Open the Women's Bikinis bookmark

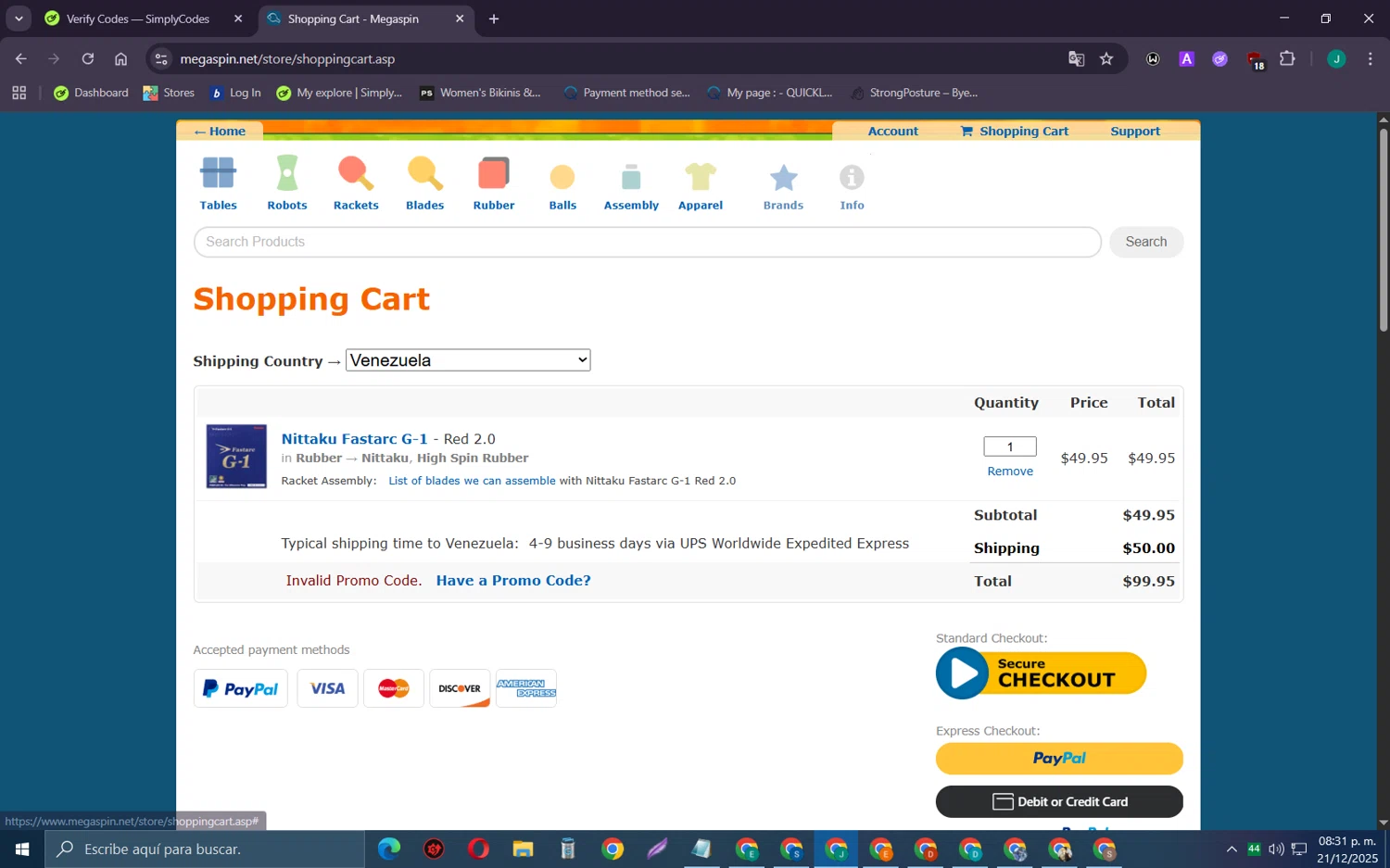click(480, 93)
